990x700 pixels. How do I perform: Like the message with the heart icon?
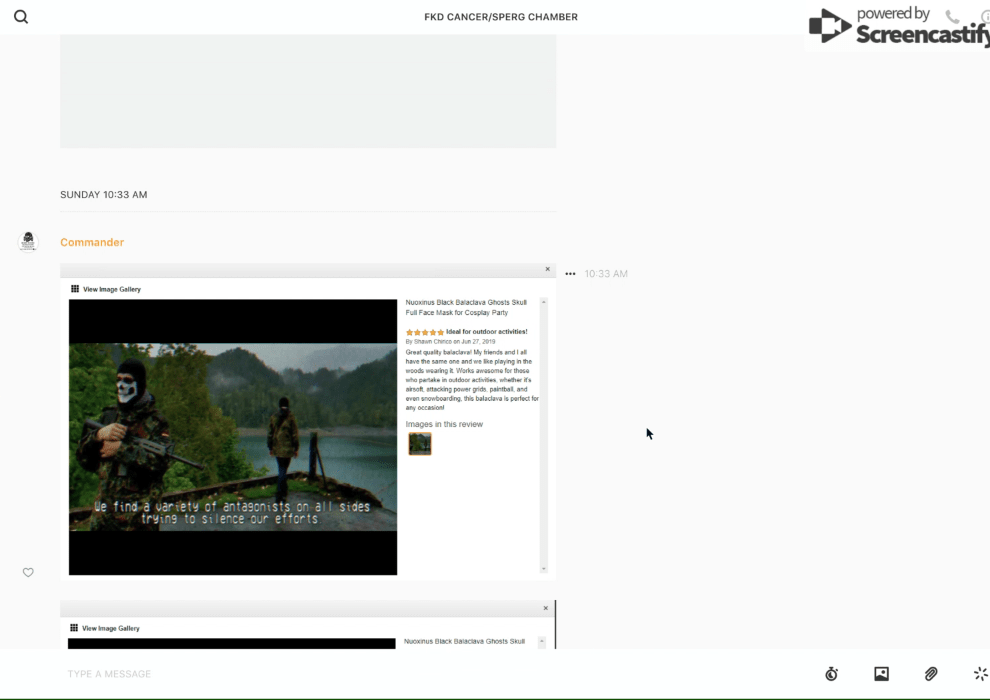pos(28,572)
